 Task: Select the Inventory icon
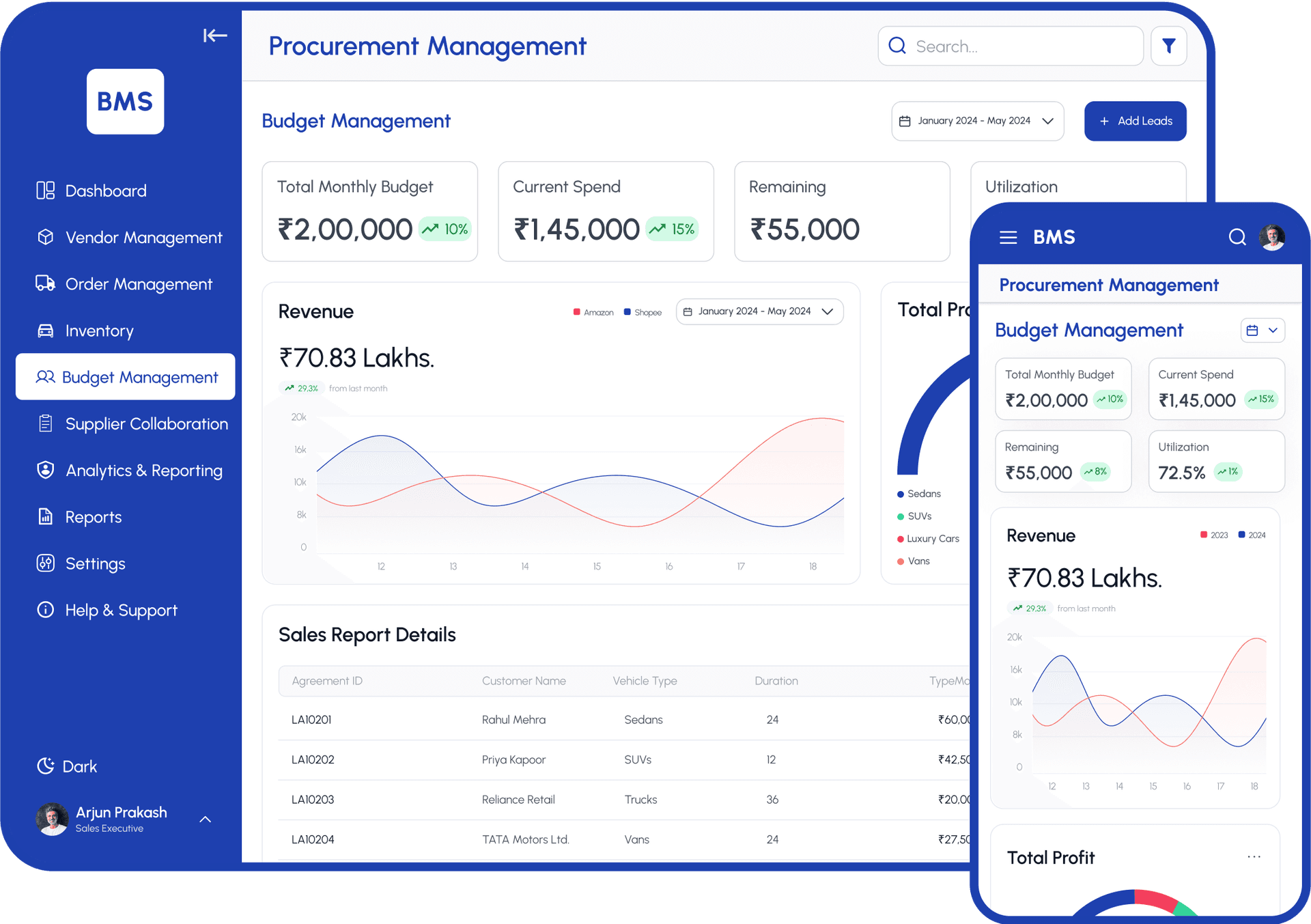45,331
